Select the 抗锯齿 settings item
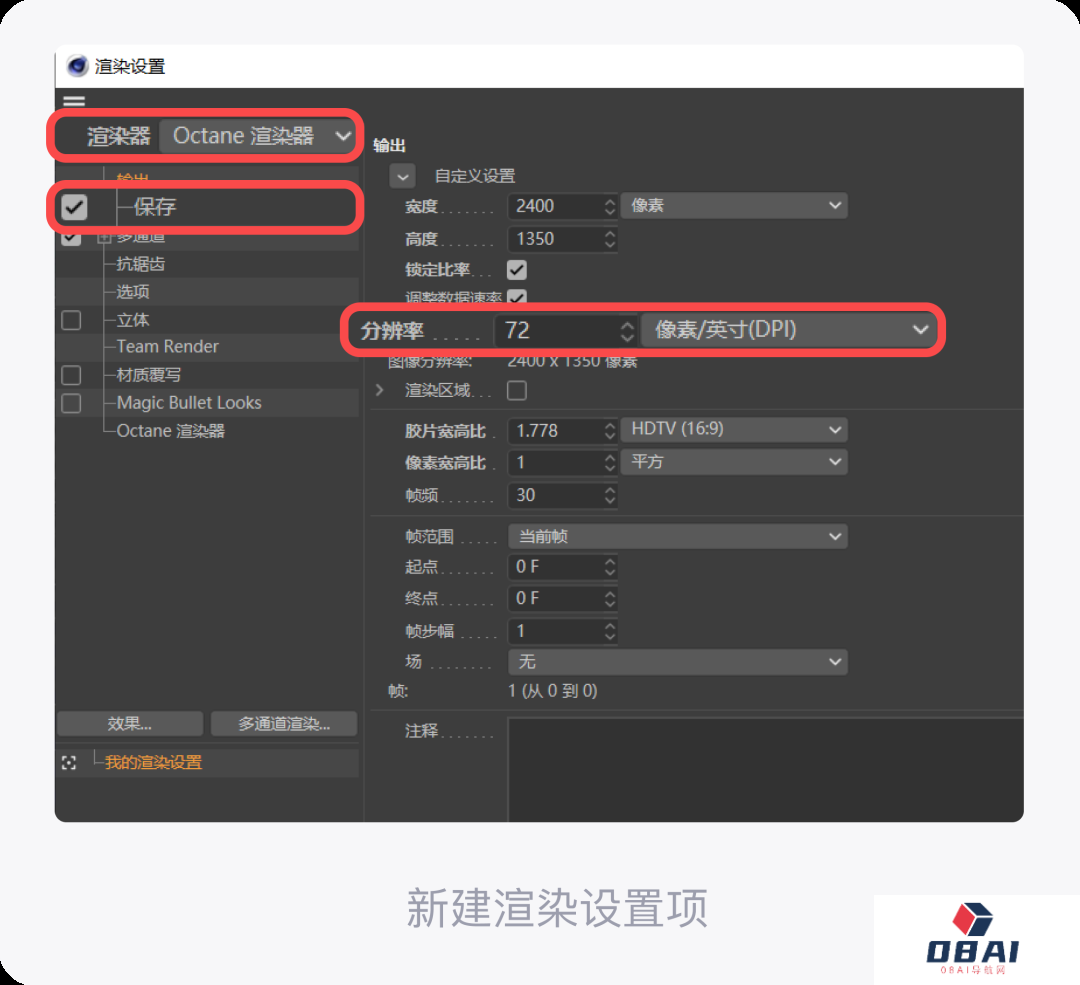The image size is (1080, 985). (x=141, y=264)
